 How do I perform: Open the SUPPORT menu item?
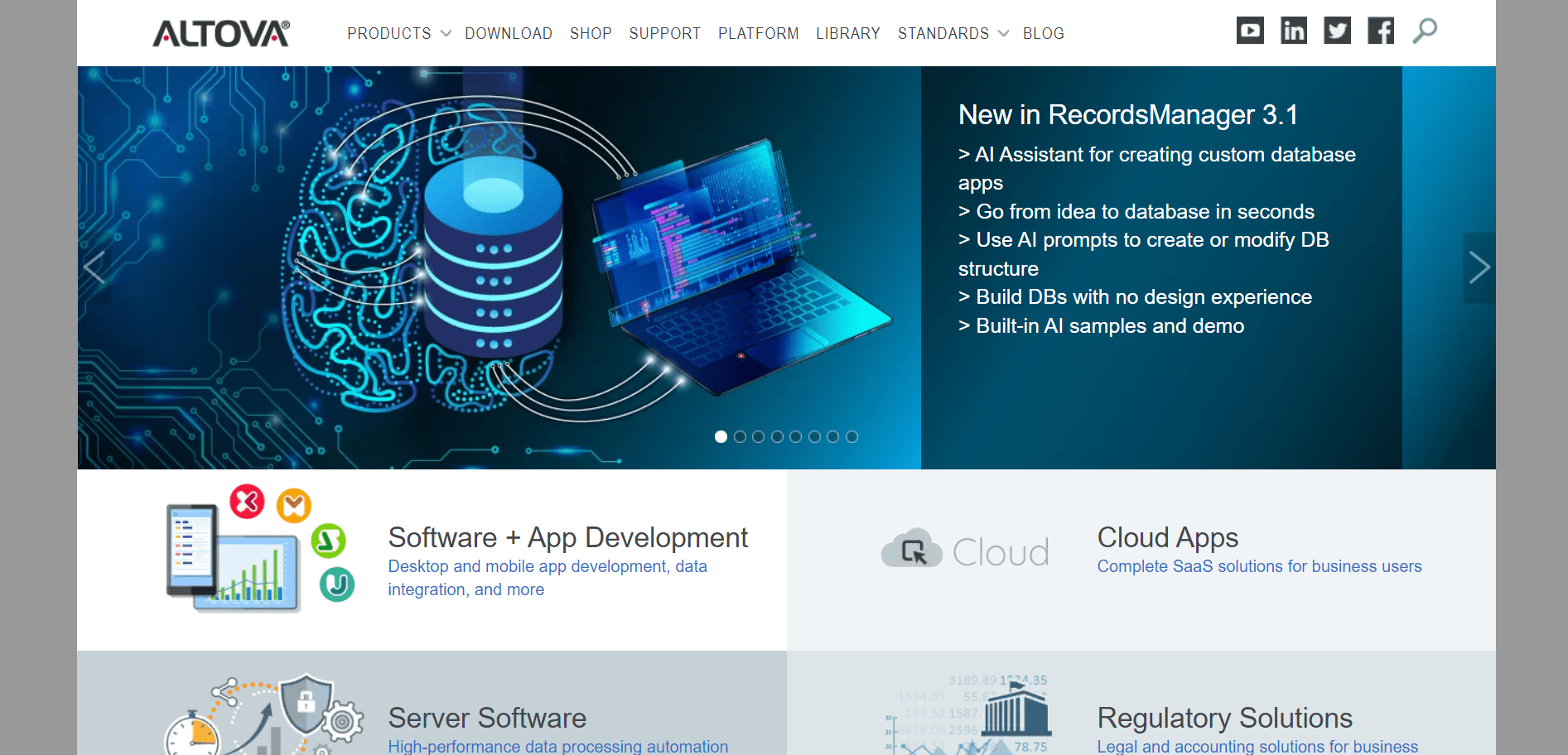click(x=665, y=33)
